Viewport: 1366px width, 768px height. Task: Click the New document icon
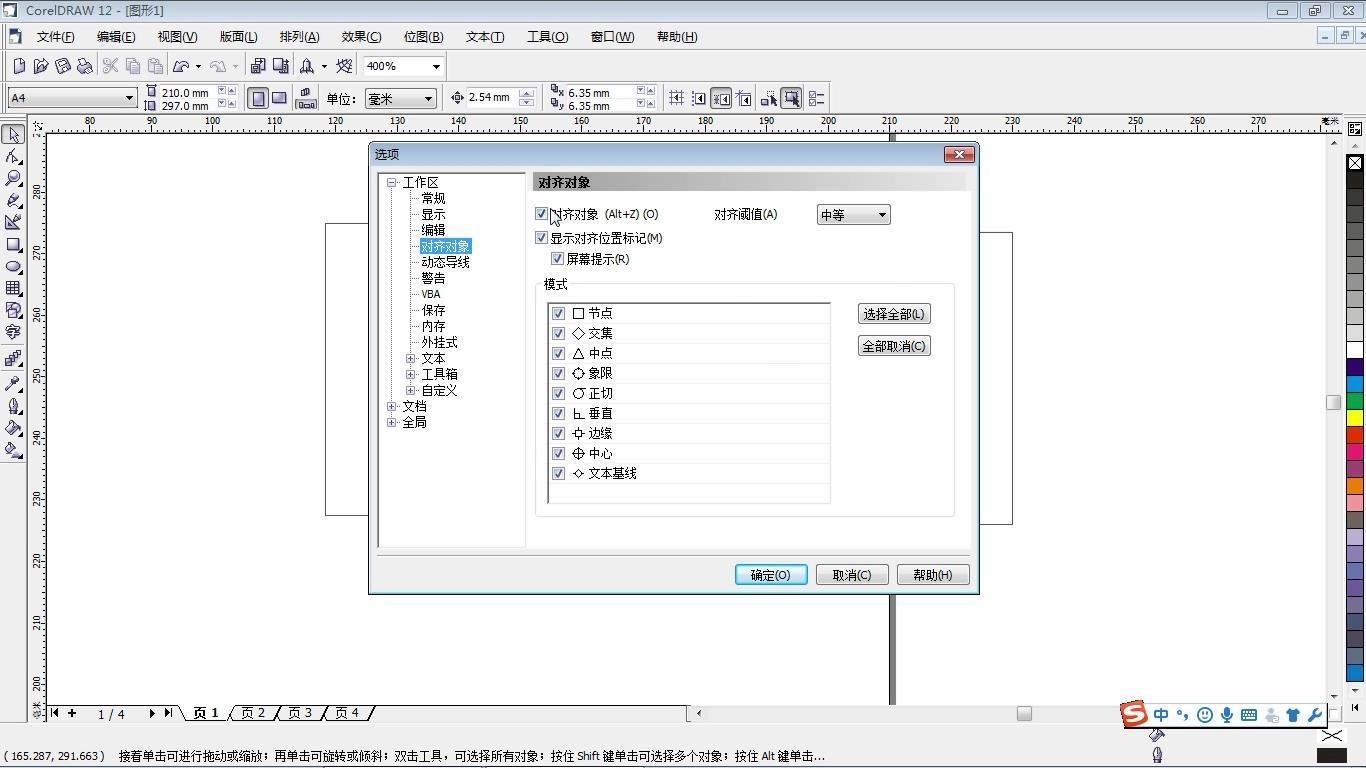coord(19,66)
